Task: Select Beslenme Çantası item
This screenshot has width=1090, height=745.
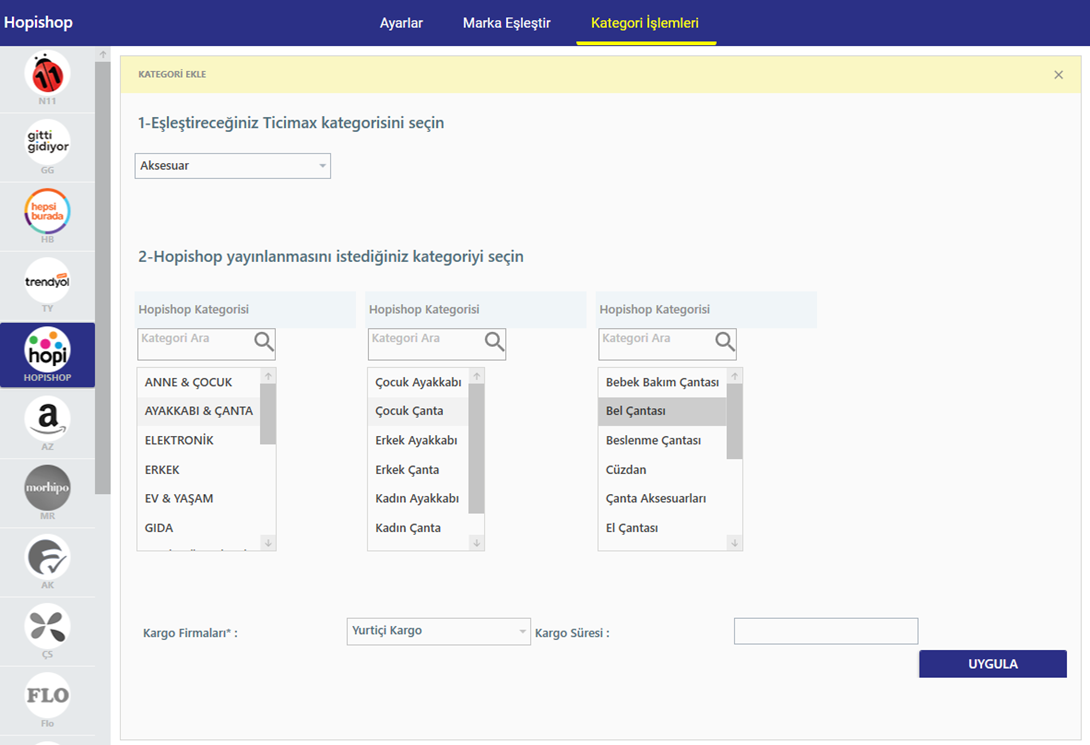Action: tap(662, 440)
